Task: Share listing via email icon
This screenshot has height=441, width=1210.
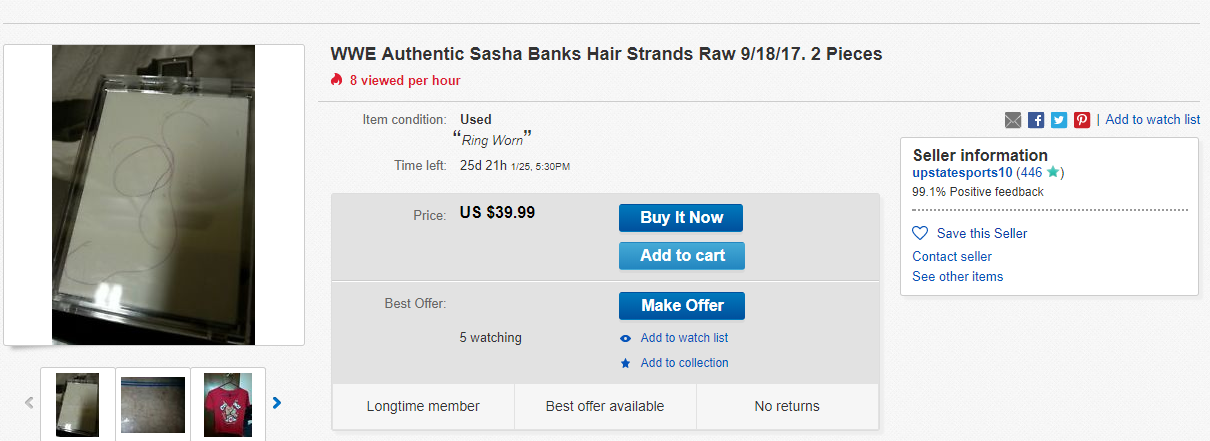Action: [1013, 120]
